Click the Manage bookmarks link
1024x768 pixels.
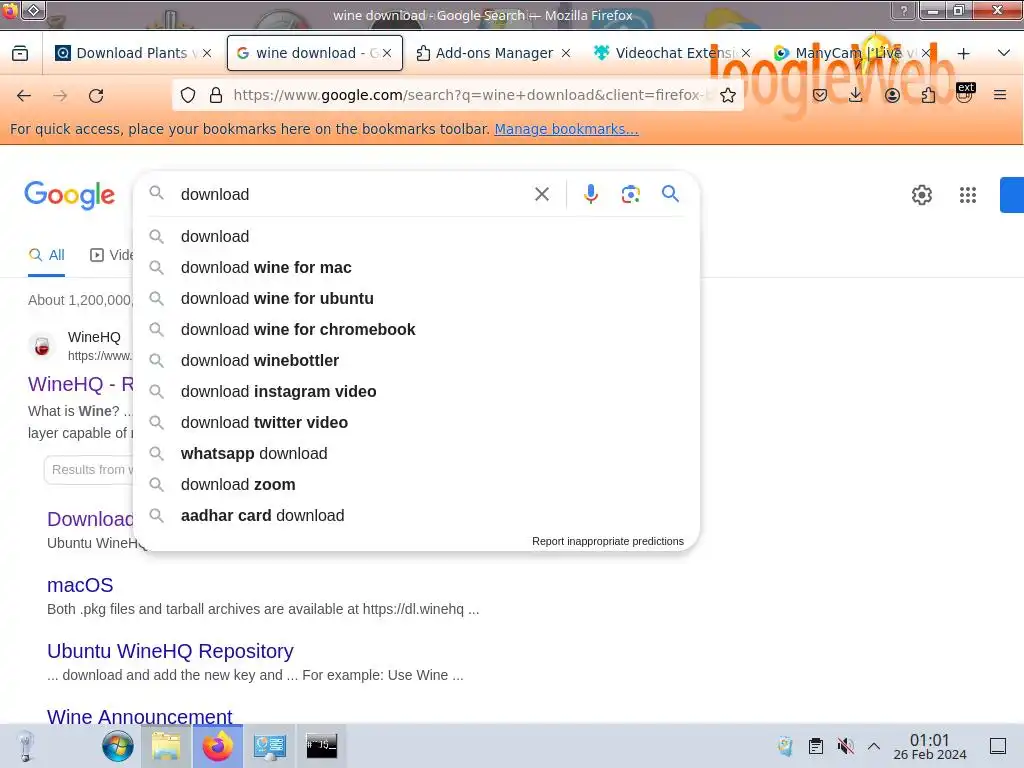566,129
